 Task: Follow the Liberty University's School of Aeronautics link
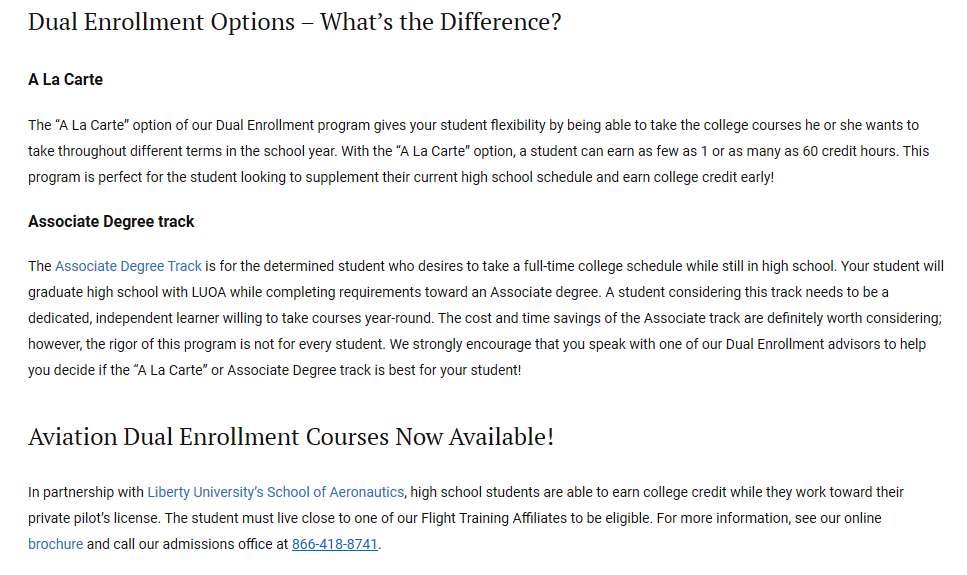276,492
